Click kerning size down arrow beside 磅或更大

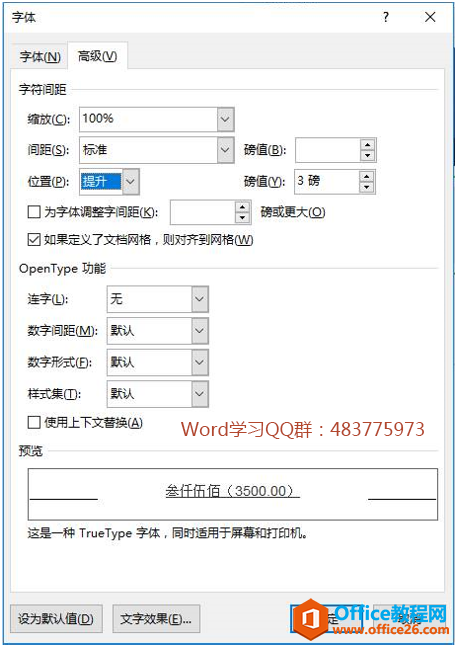(x=243, y=218)
